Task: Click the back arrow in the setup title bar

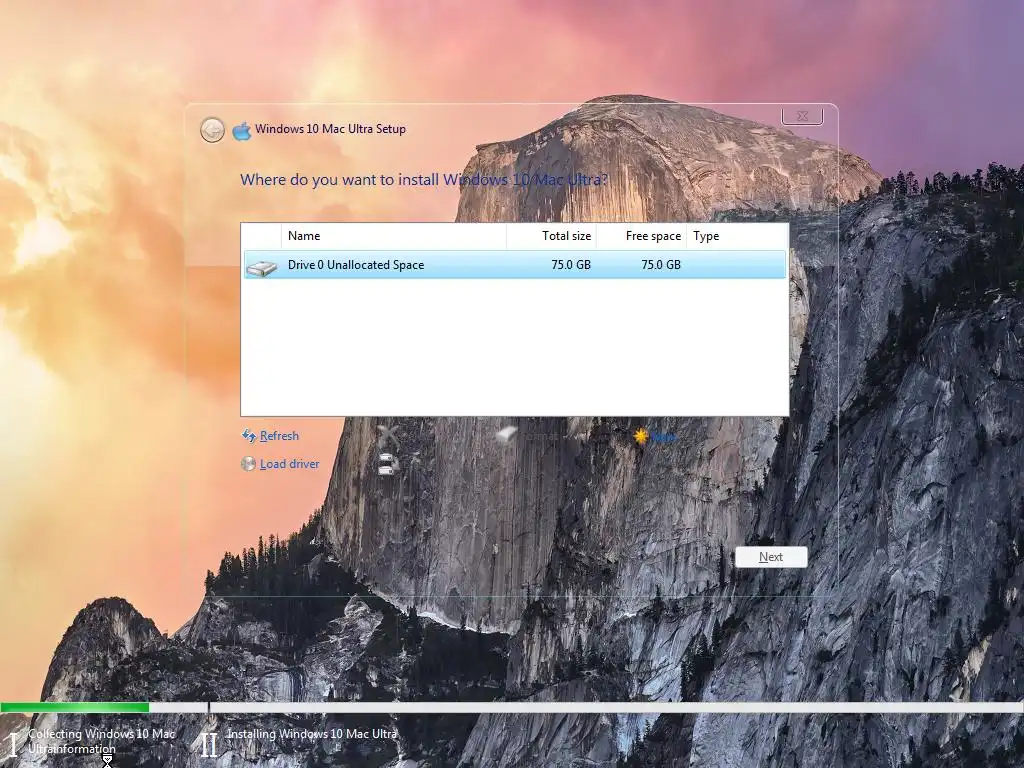Action: 212,130
